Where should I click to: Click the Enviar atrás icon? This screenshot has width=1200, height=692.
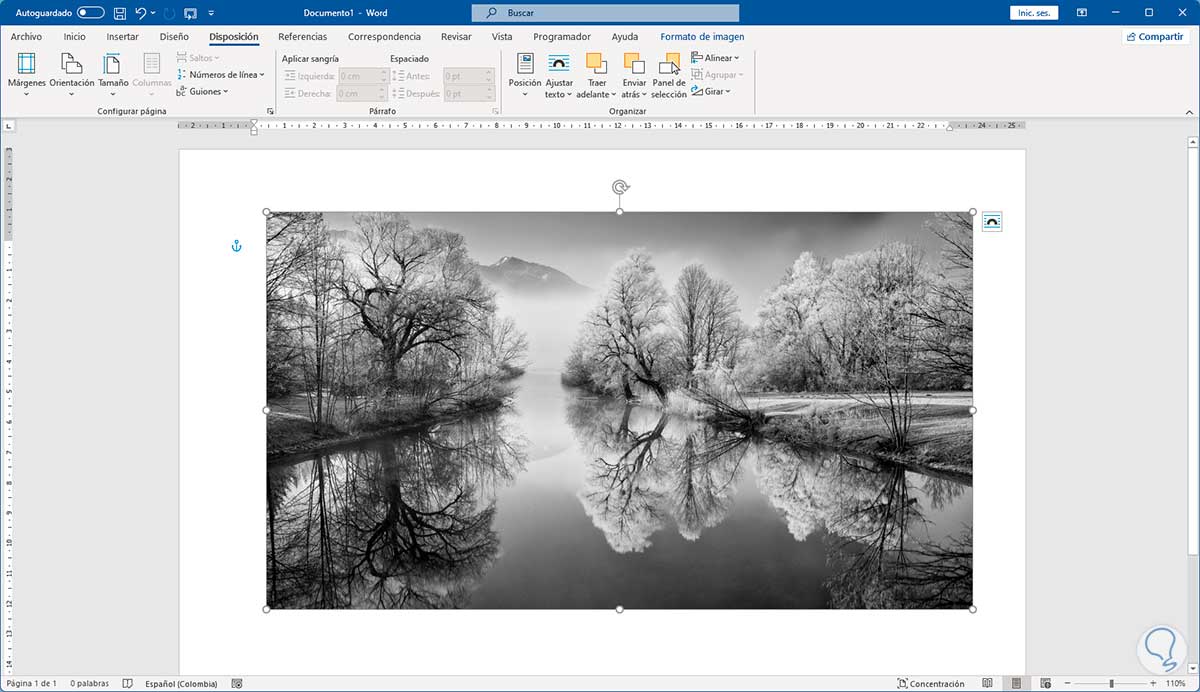[633, 64]
